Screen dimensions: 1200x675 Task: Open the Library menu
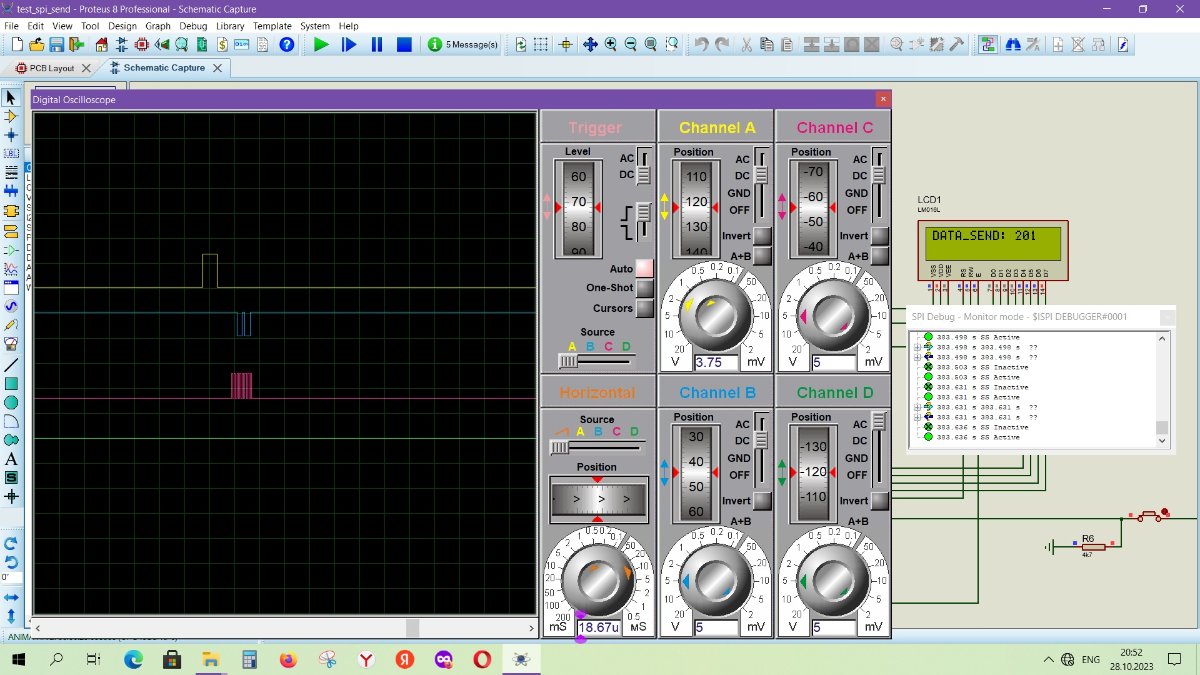[230, 26]
